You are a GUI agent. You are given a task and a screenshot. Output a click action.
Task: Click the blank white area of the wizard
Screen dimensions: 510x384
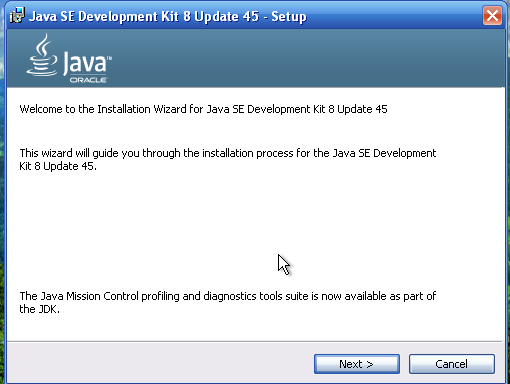tap(167, 227)
